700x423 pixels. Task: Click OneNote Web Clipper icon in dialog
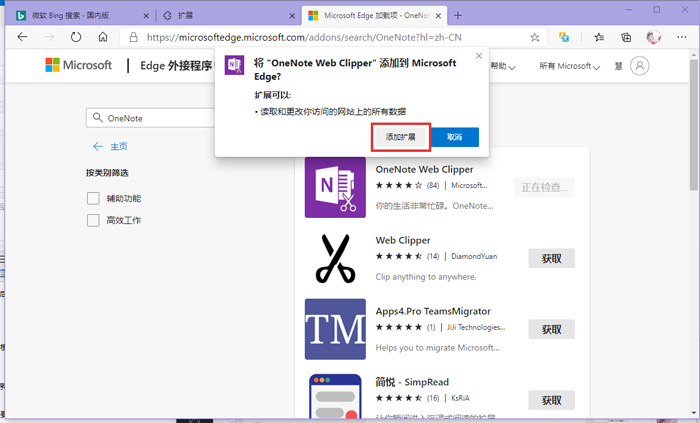point(234,65)
